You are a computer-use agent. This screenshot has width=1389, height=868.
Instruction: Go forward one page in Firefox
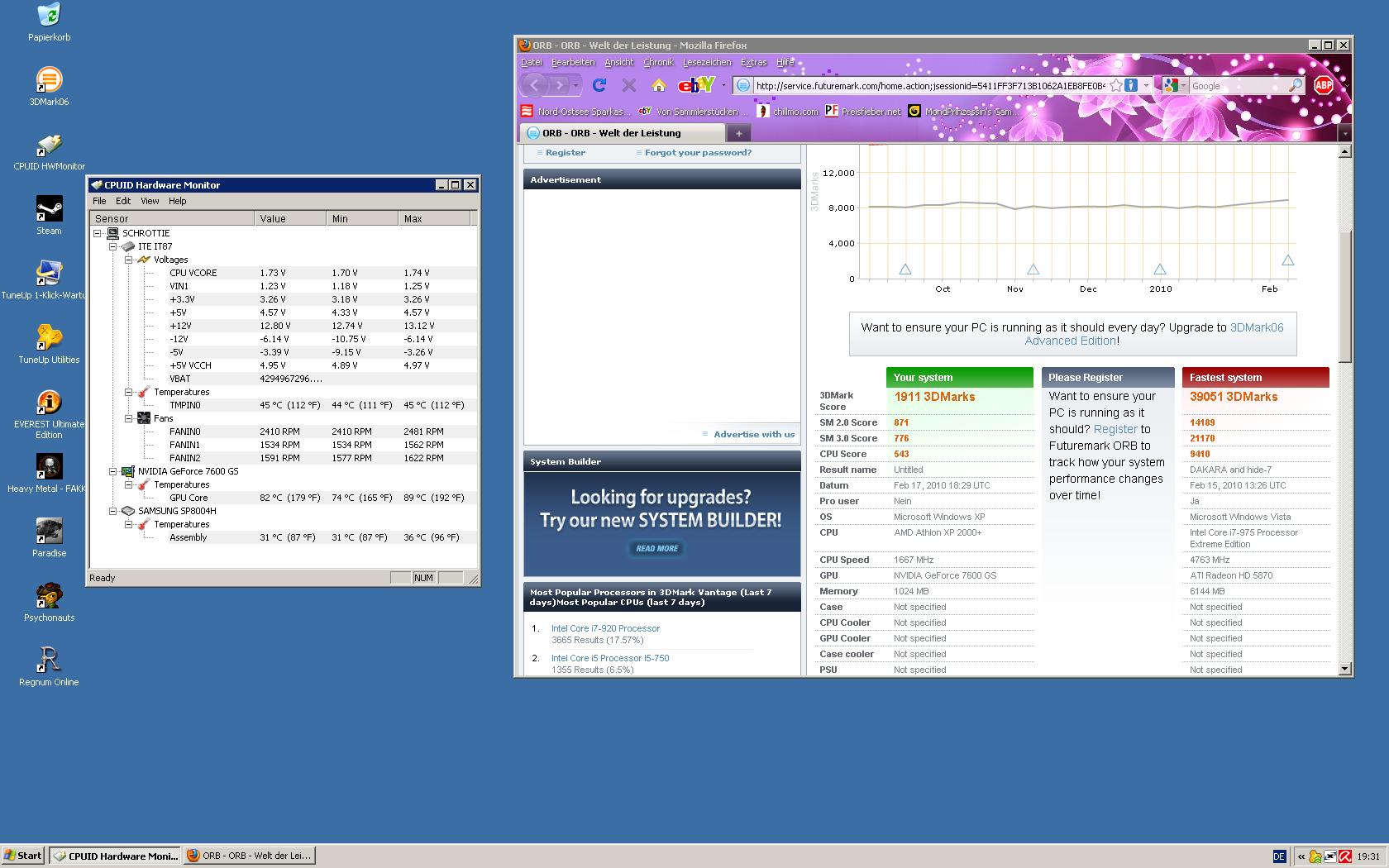[x=561, y=85]
